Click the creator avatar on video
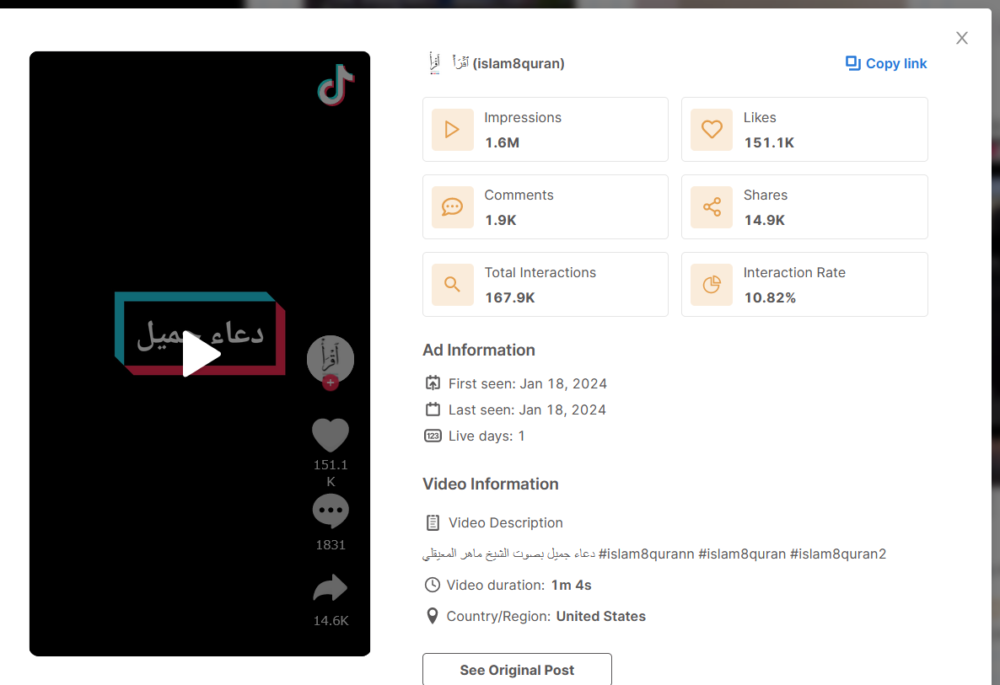Viewport: 1000px width, 685px height. 330,358
